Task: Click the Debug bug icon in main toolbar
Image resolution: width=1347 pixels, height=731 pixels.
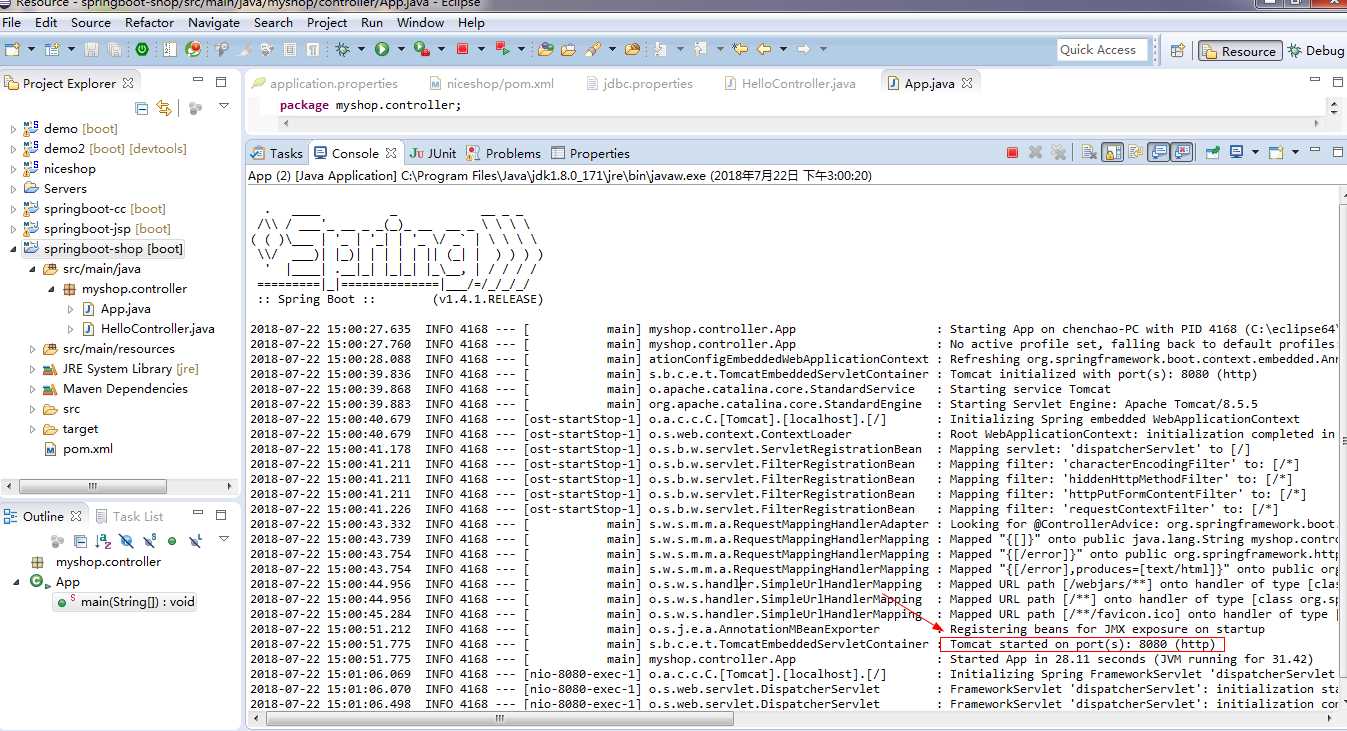Action: (342, 49)
